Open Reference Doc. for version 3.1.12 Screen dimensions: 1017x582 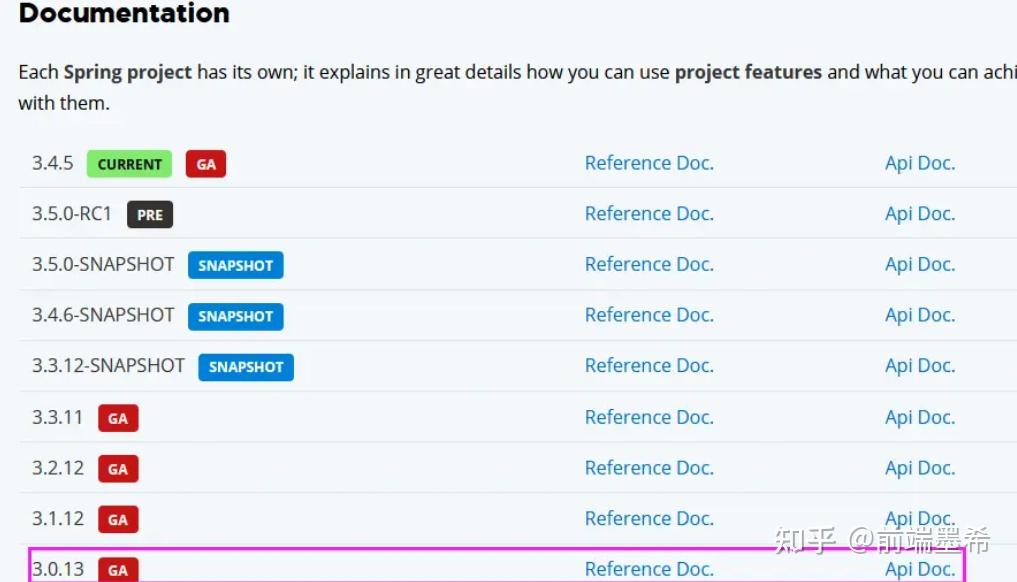coord(649,518)
